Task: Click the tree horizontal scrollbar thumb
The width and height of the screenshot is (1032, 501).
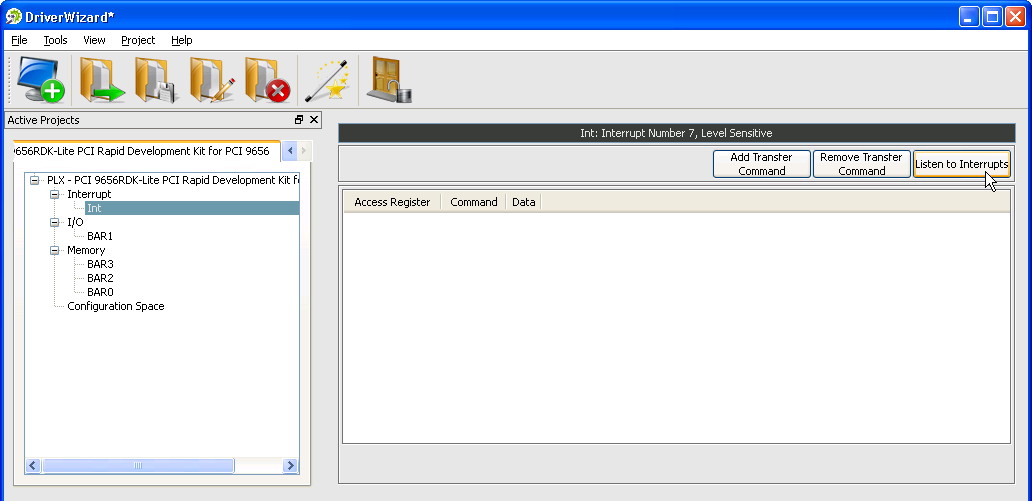Action: 138,465
